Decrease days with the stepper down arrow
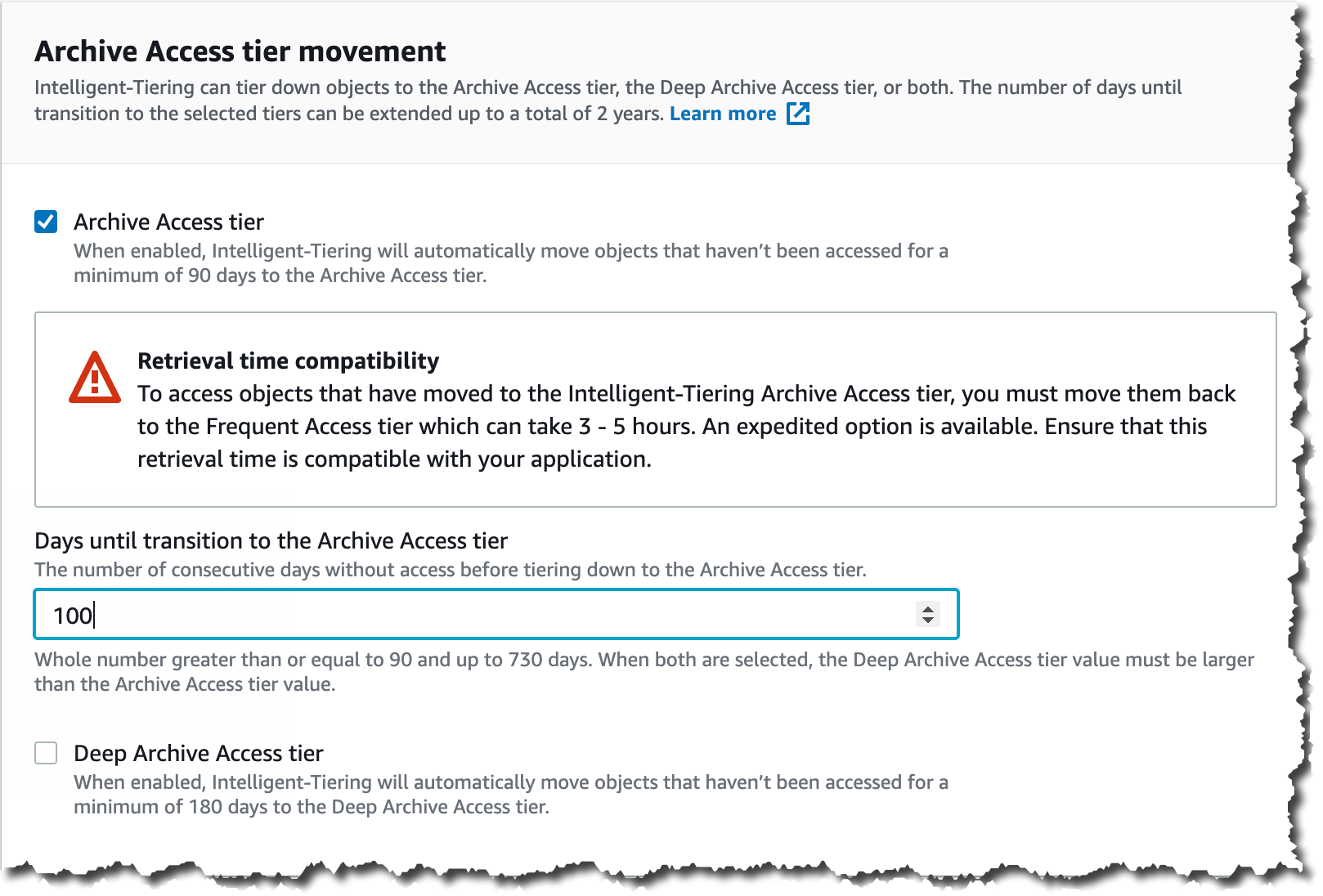 pos(928,620)
